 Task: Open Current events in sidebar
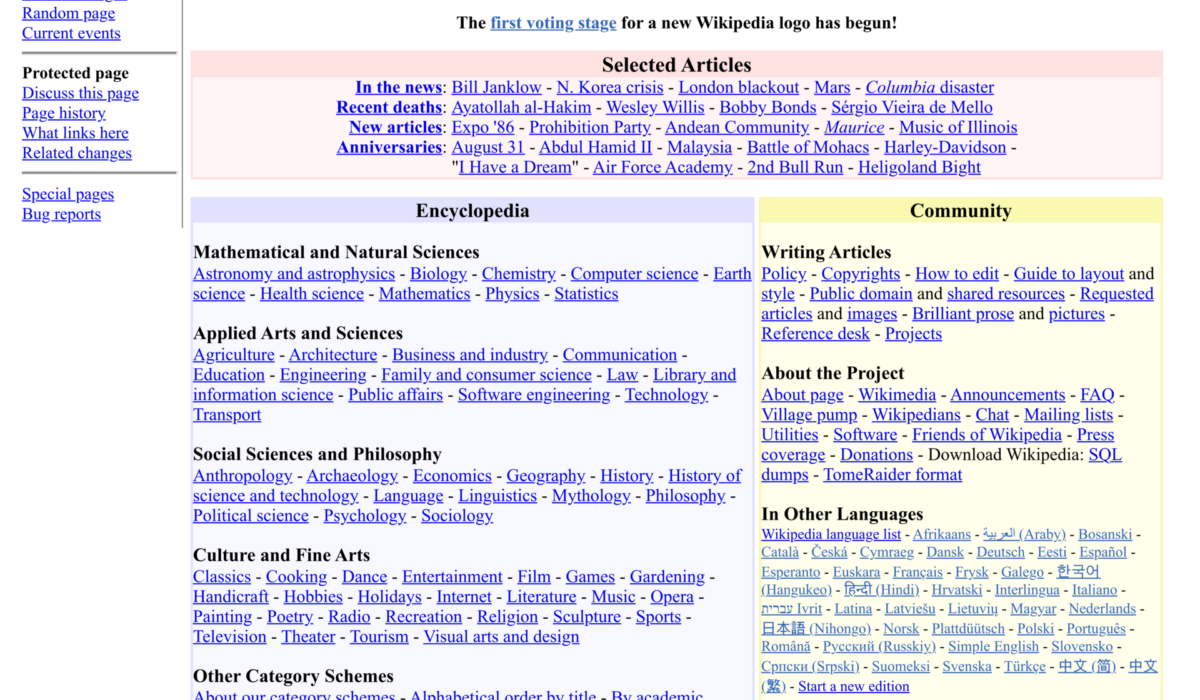pos(71,33)
